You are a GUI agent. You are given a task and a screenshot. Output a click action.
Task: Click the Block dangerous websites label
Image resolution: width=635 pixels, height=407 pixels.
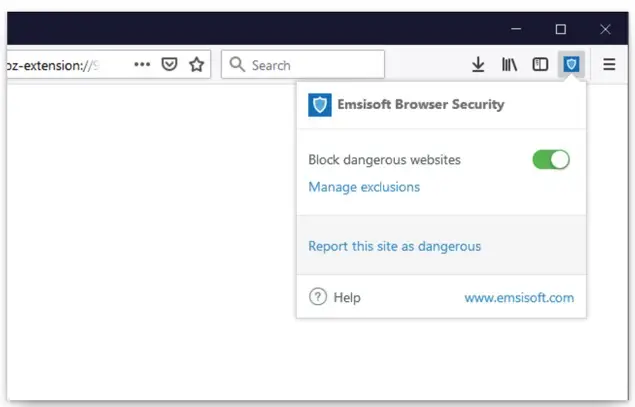click(x=384, y=160)
